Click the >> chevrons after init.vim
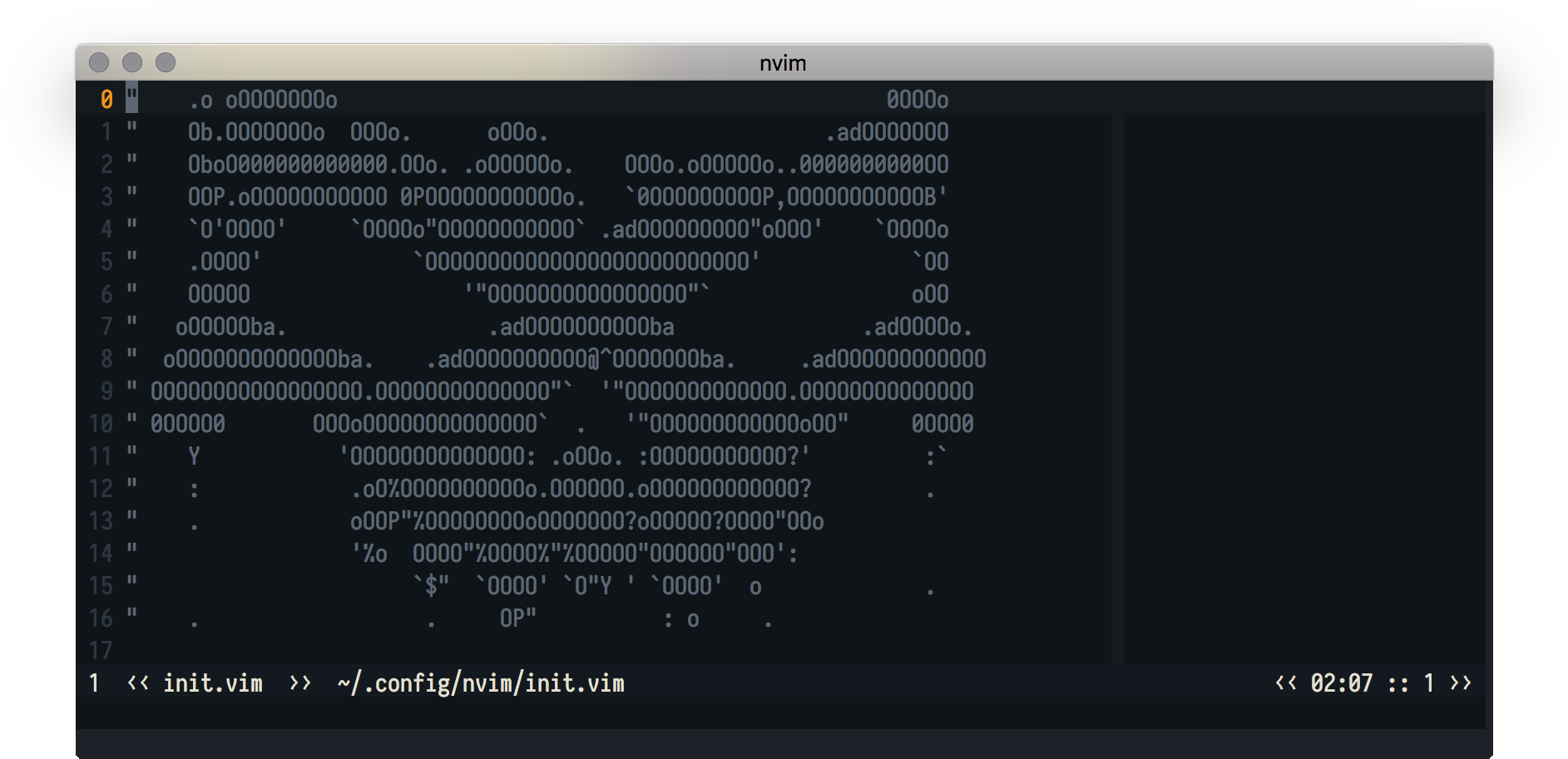Viewport: 1568px width, 759px height. coord(299,683)
